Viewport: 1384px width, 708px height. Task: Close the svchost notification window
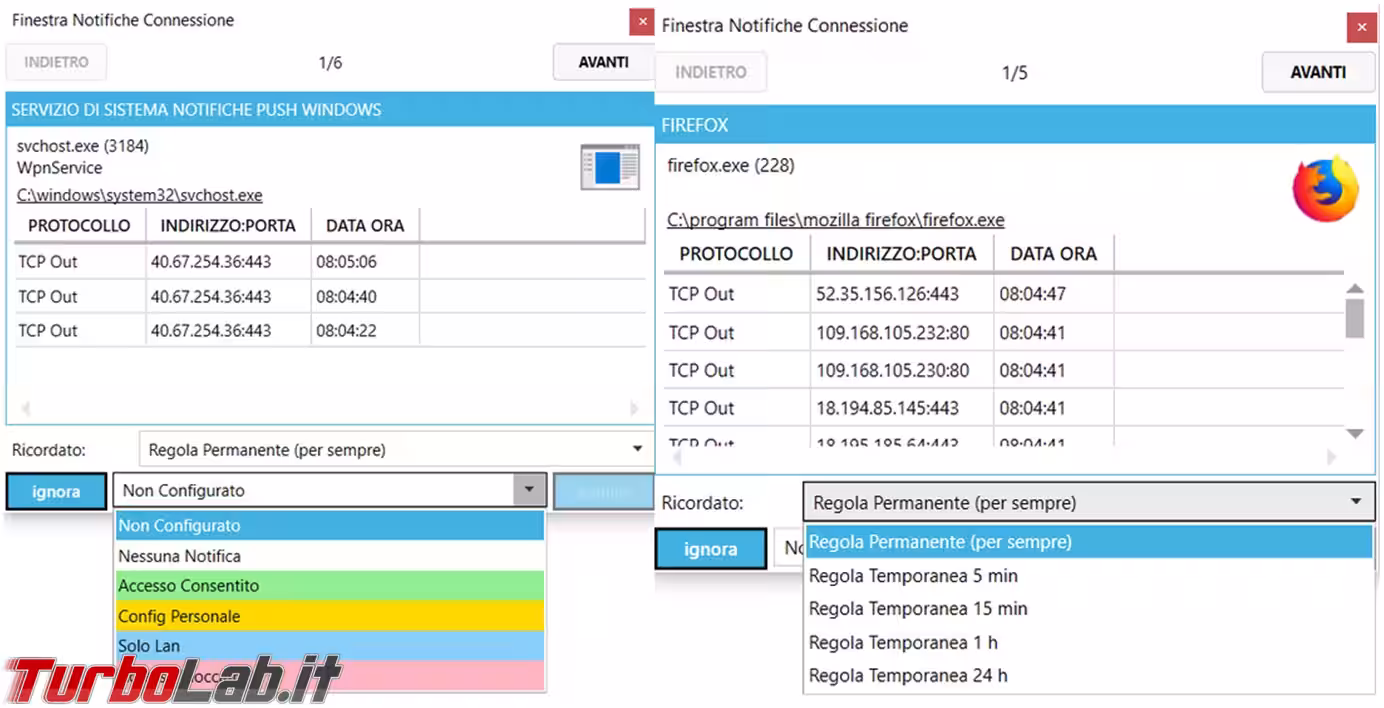(641, 22)
